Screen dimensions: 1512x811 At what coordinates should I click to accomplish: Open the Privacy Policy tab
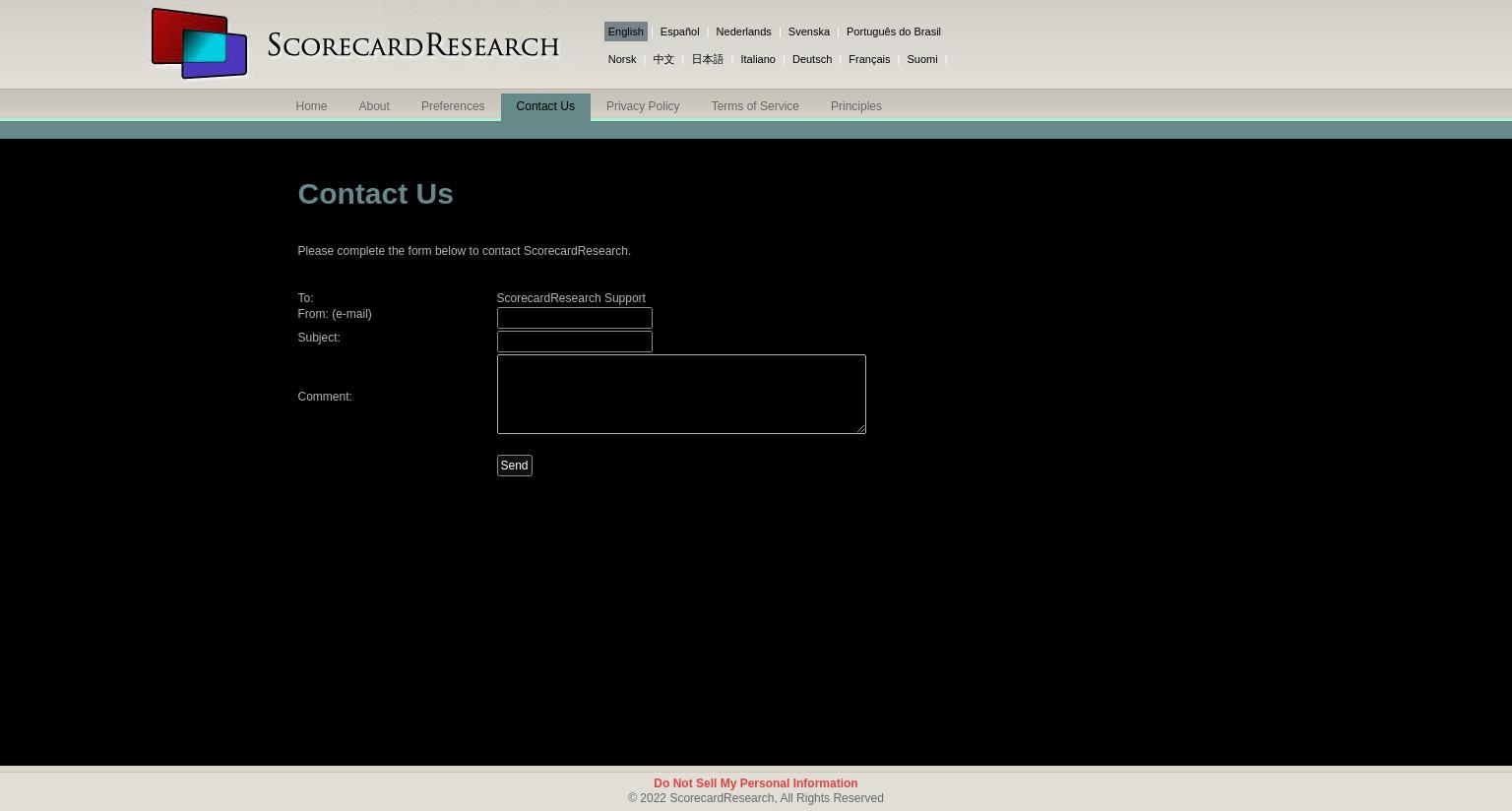point(643,106)
